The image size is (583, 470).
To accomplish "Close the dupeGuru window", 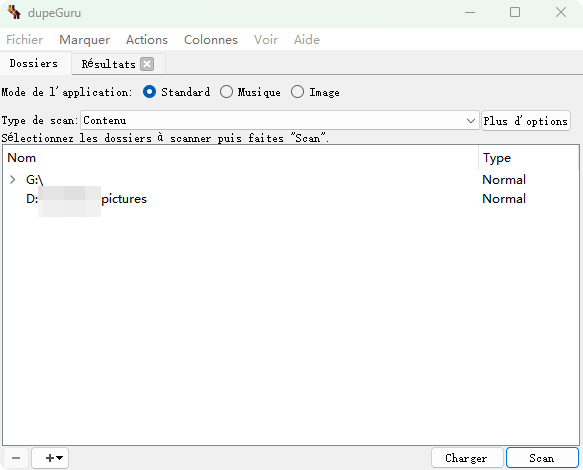I will pyautogui.click(x=561, y=13).
